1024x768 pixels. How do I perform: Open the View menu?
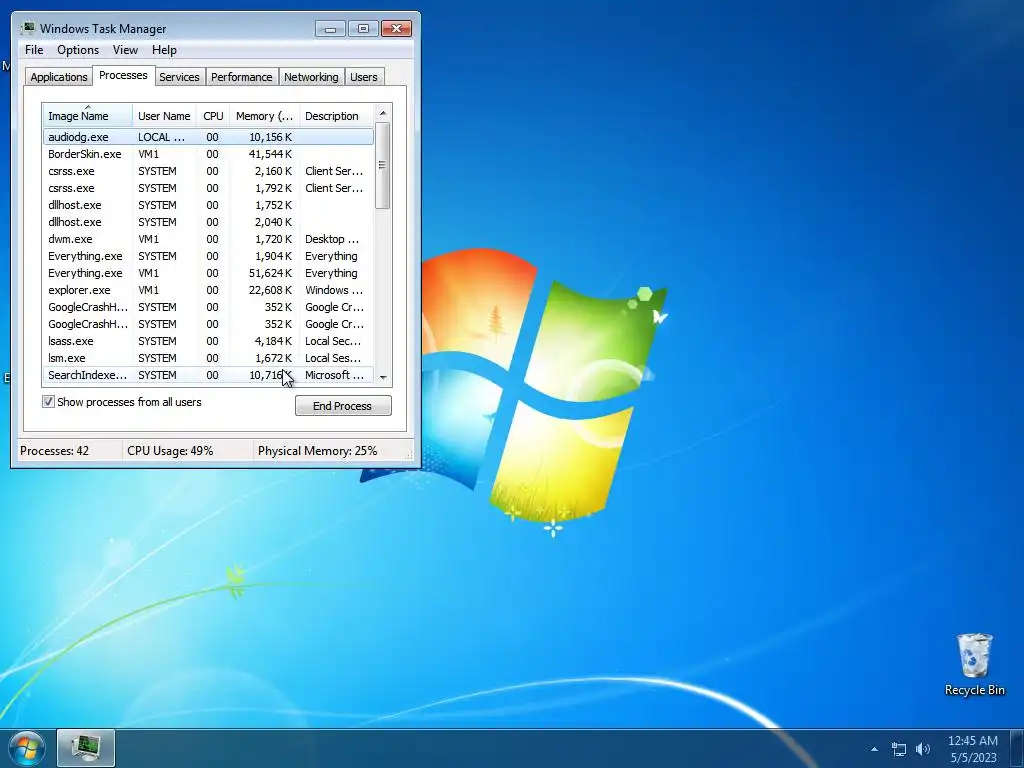coord(125,50)
